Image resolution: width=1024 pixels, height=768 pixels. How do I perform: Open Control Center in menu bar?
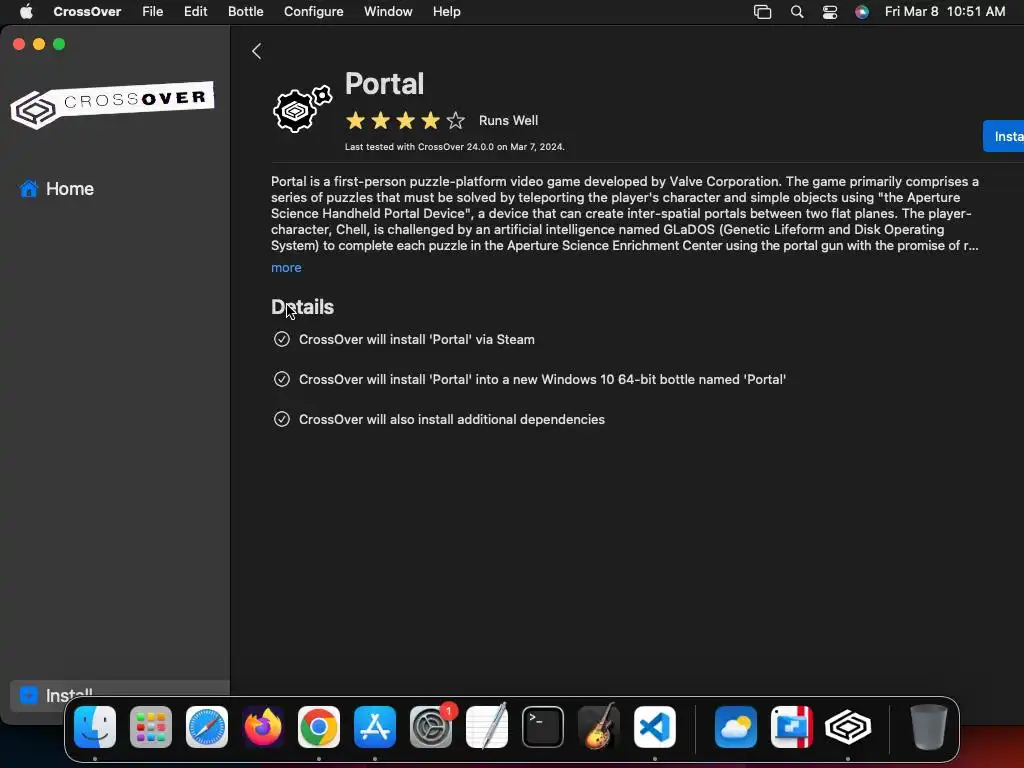829,12
